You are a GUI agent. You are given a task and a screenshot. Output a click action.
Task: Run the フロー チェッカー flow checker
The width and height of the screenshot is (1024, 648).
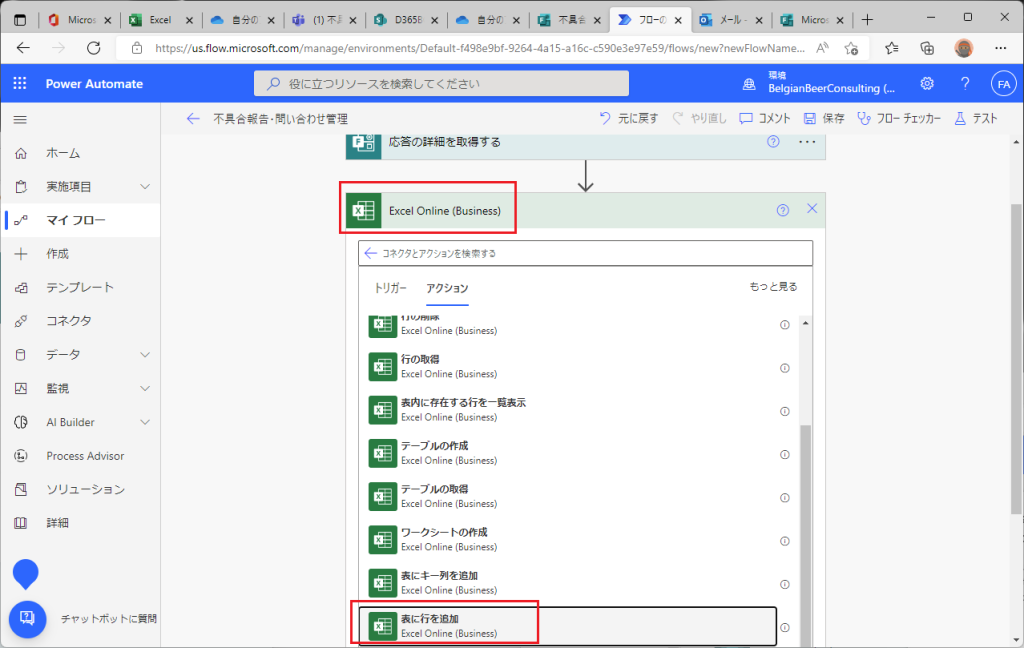click(899, 118)
